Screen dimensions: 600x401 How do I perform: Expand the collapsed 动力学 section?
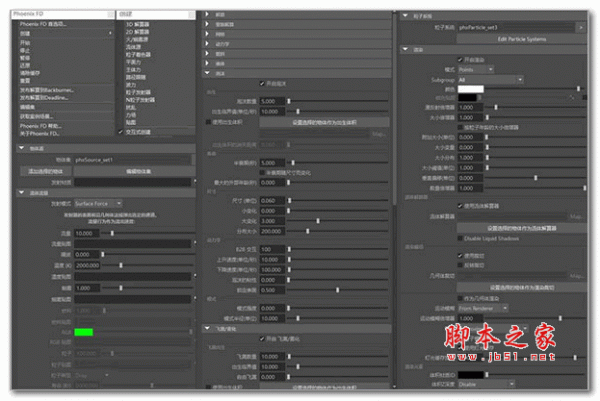pos(207,44)
